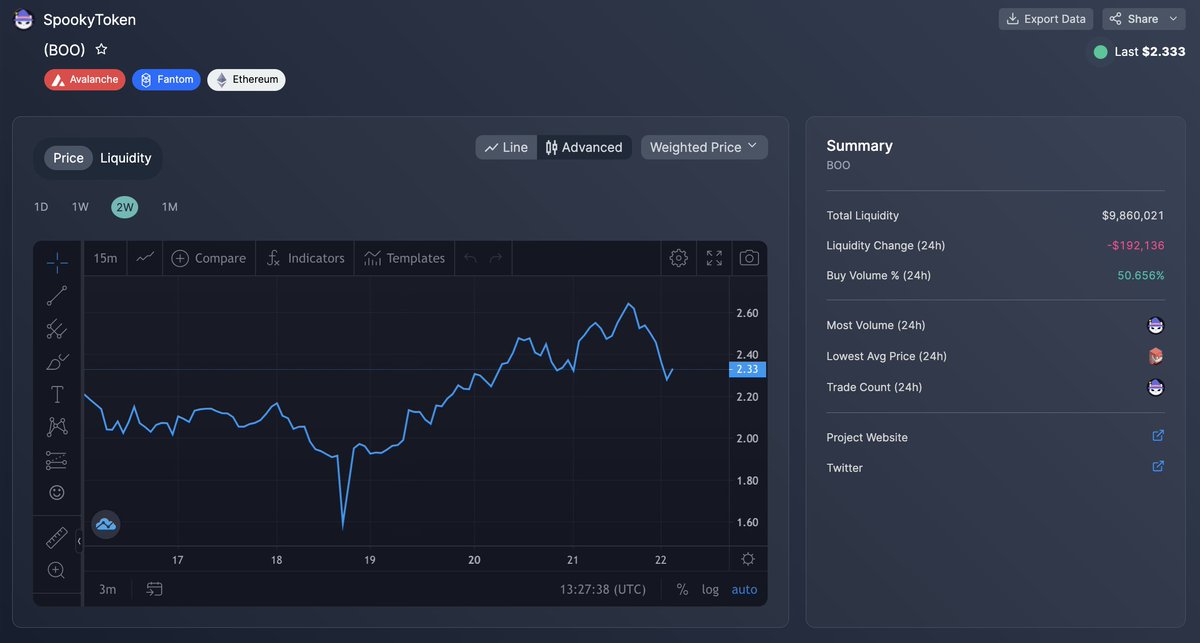Switch to Price view
This screenshot has width=1200, height=643.
tap(68, 158)
